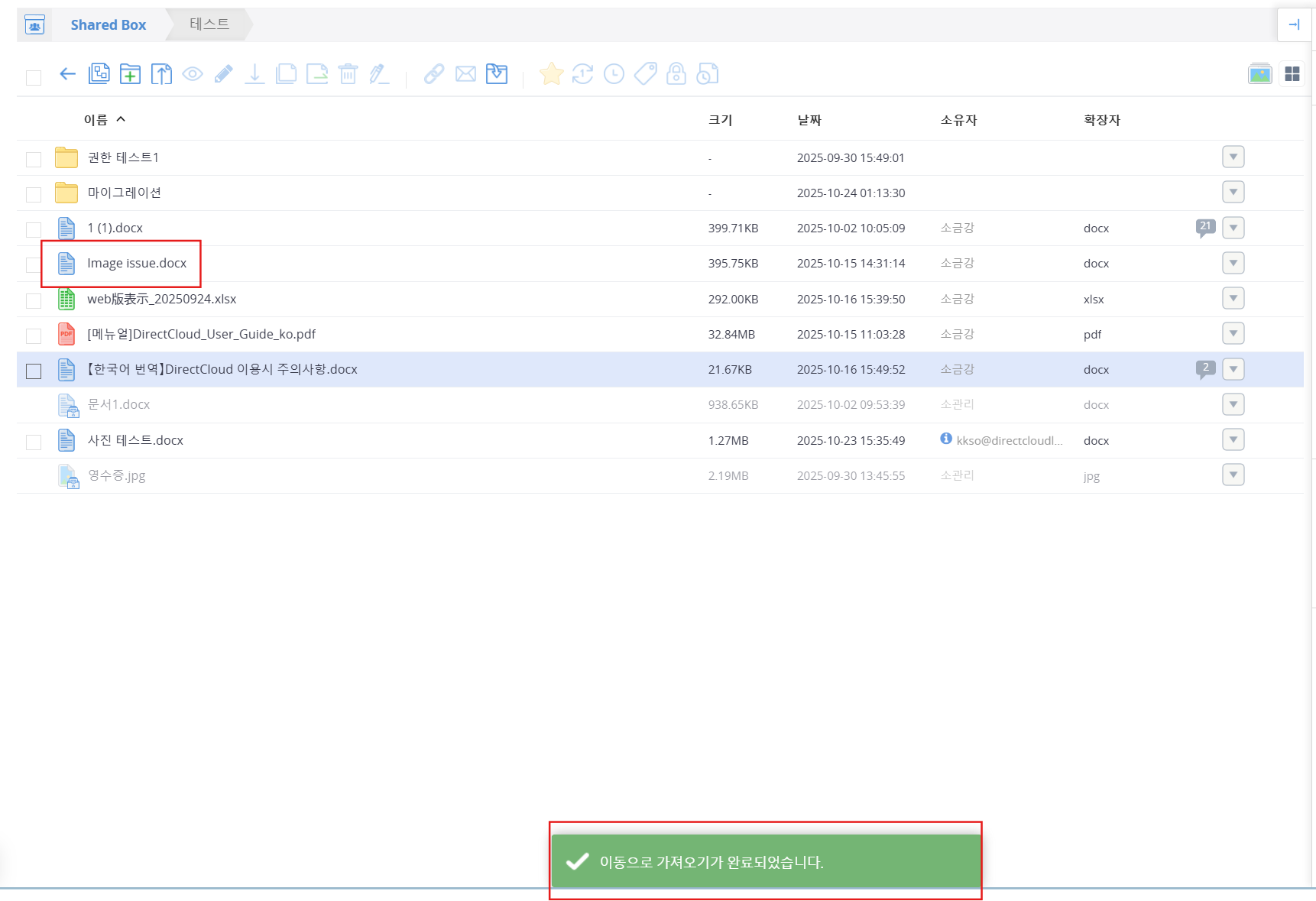Expand dropdown arrow for 마이그레이션 folder
The width and height of the screenshot is (1316, 901).
coord(1233,193)
